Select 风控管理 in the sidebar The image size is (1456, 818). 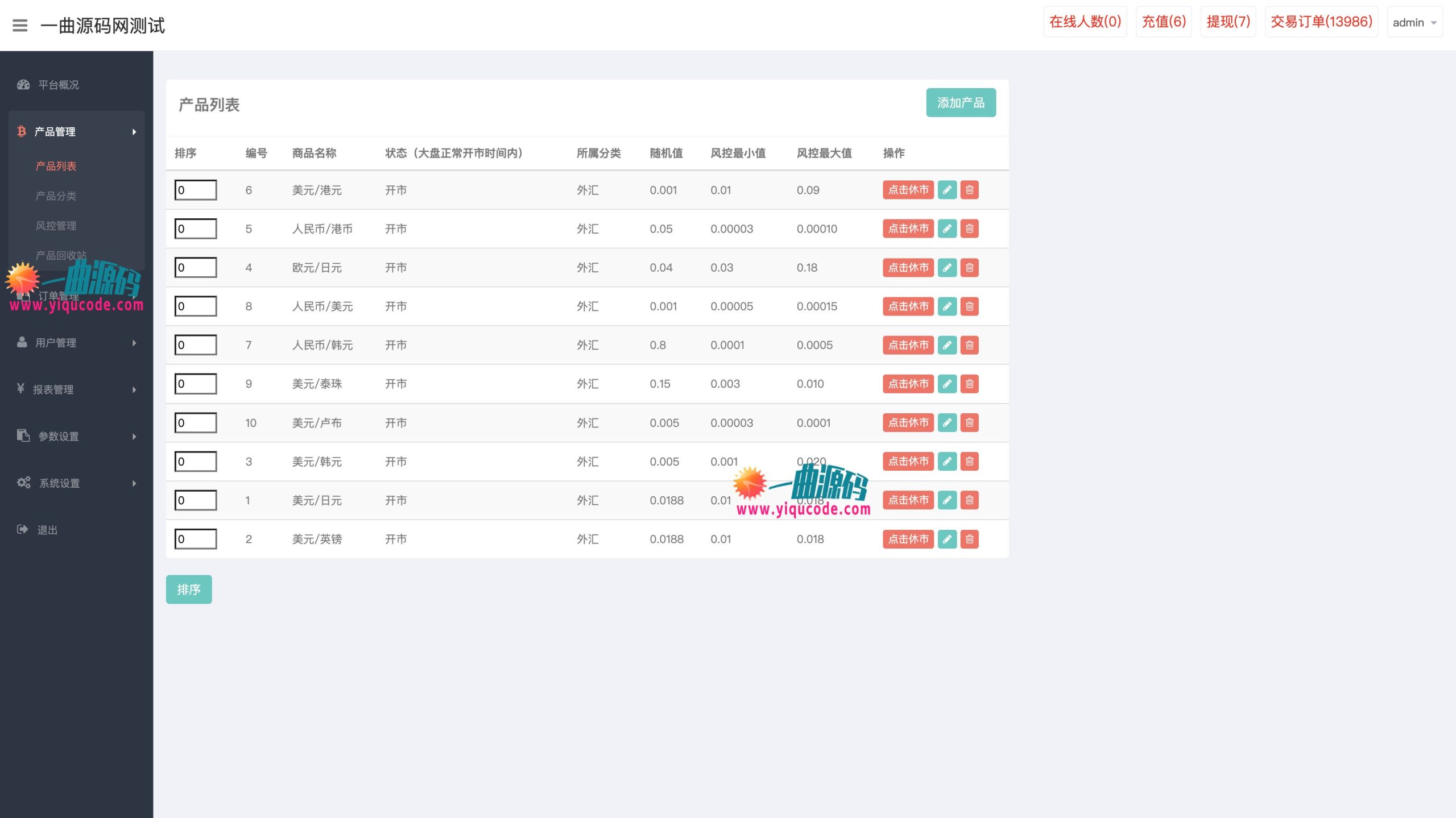pos(56,225)
